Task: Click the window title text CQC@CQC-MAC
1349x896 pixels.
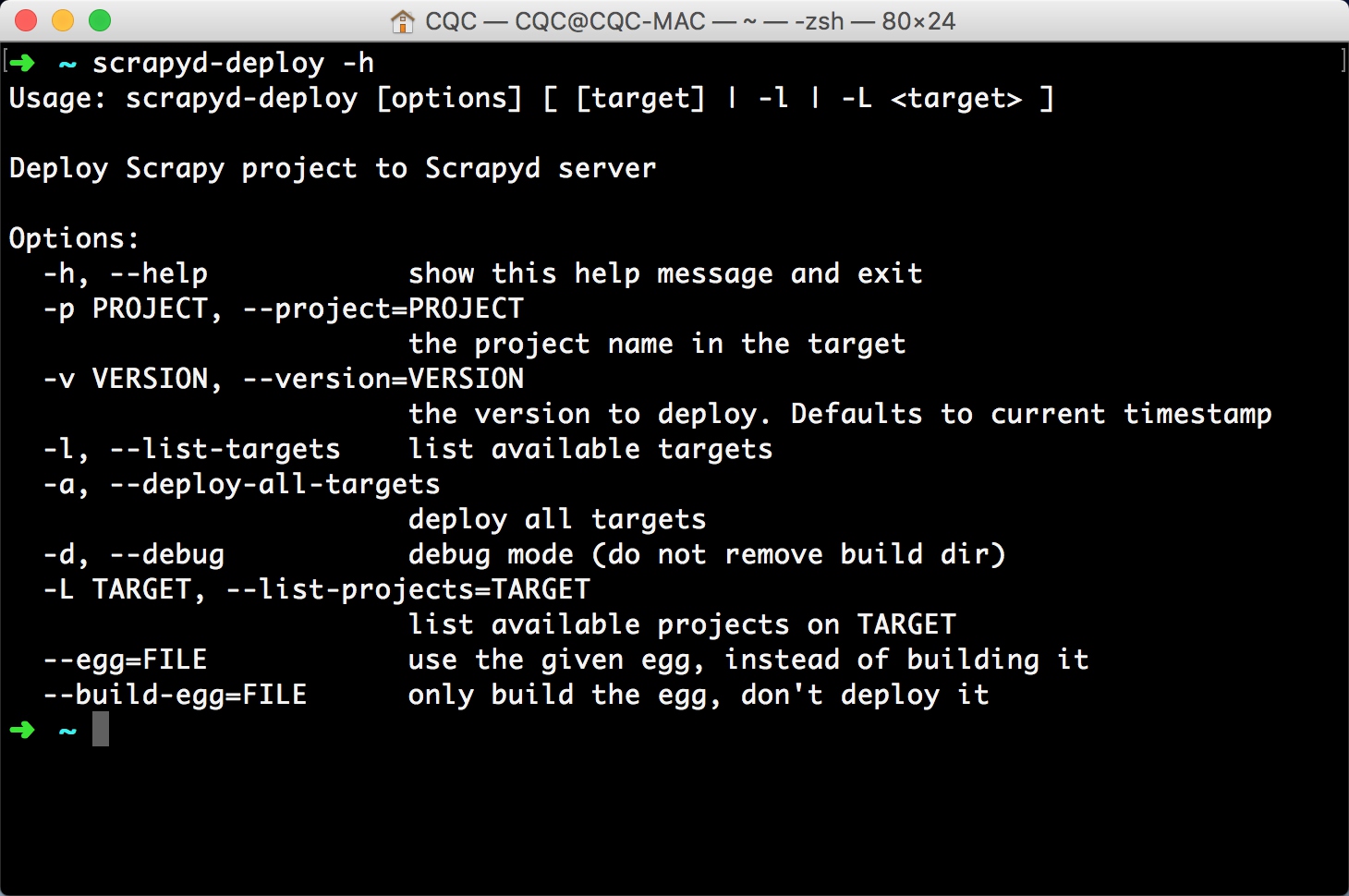Action: (x=610, y=20)
